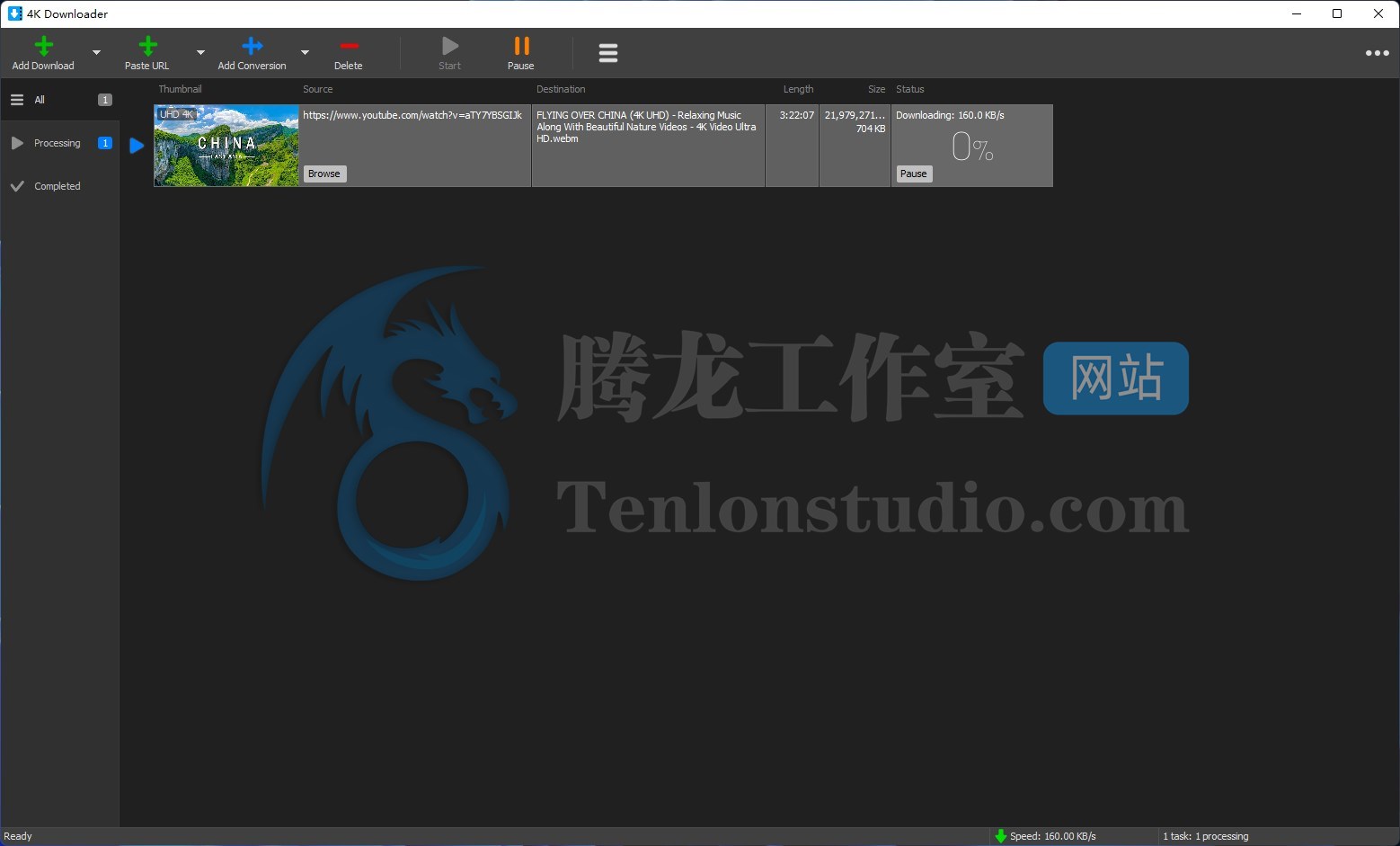This screenshot has width=1400, height=846.
Task: Click the Completed checkmark icon
Action: pos(17,186)
